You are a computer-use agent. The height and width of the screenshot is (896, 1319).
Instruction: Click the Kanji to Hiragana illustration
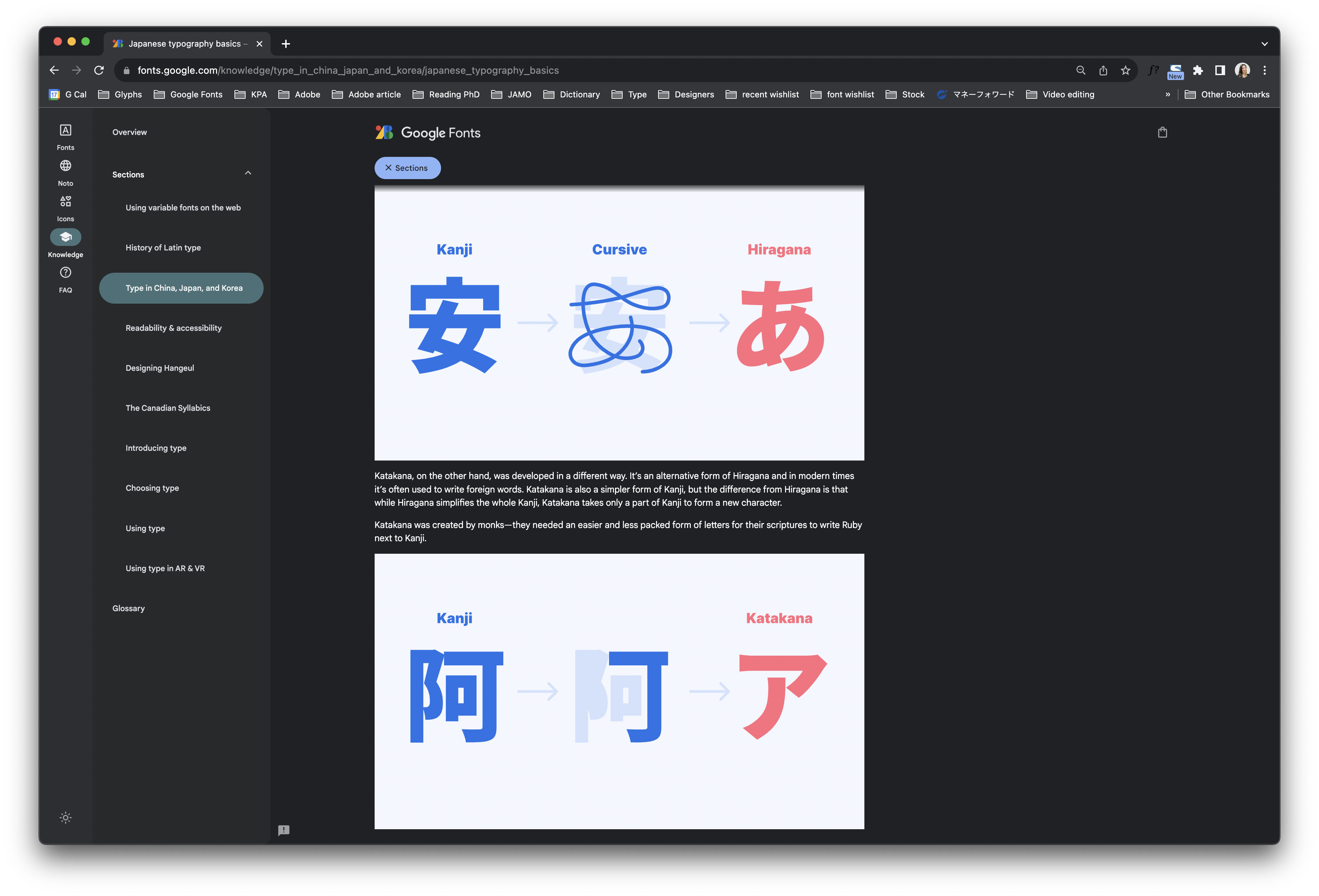pos(619,323)
